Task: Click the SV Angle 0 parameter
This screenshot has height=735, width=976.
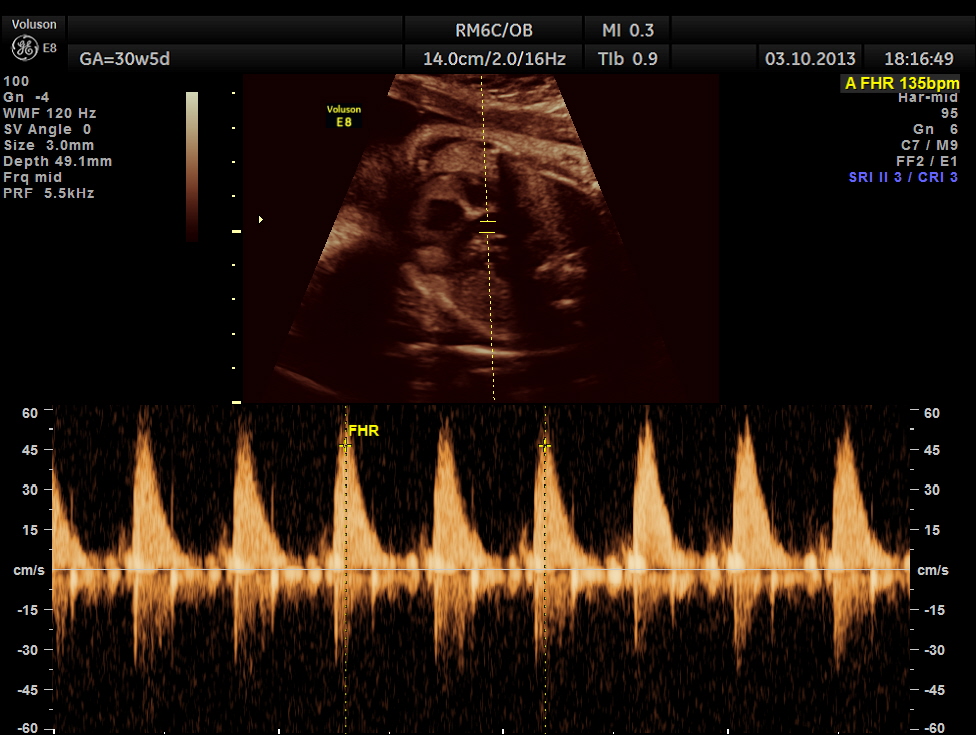Action: click(48, 129)
